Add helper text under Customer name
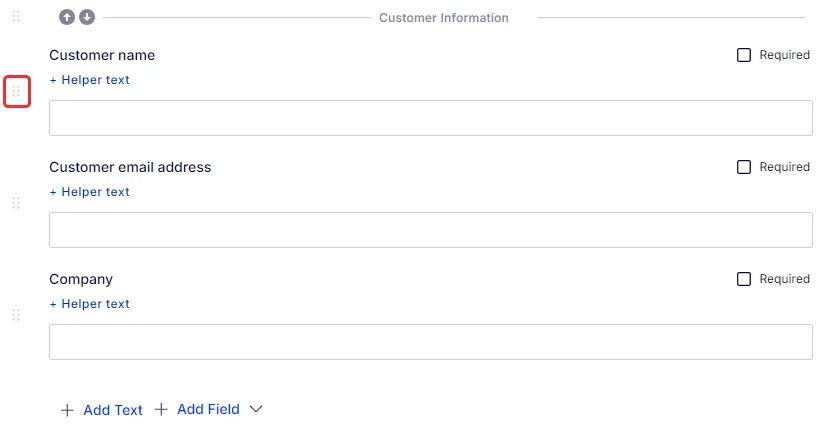This screenshot has height=429, width=826. 90,80
